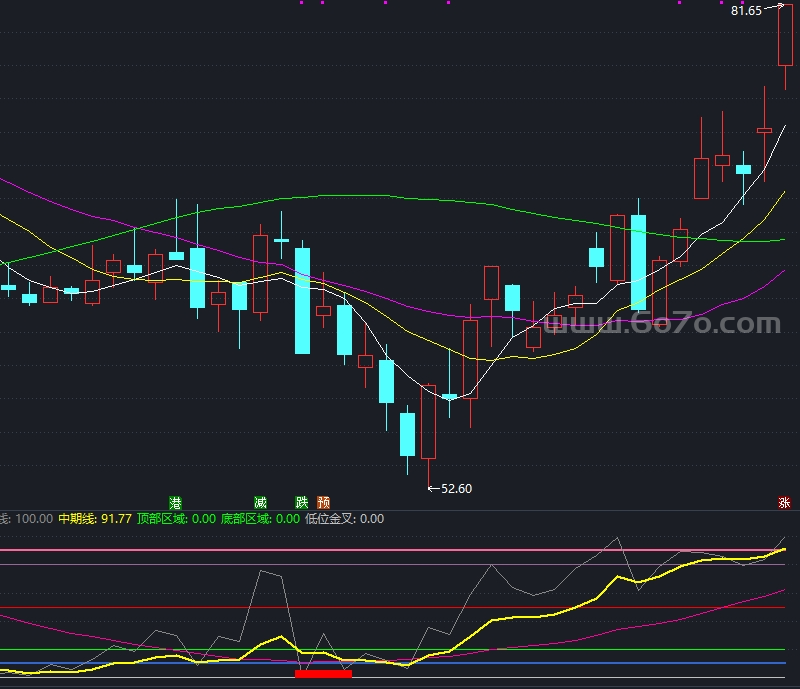Click the gray 100.00 value label

point(34,519)
